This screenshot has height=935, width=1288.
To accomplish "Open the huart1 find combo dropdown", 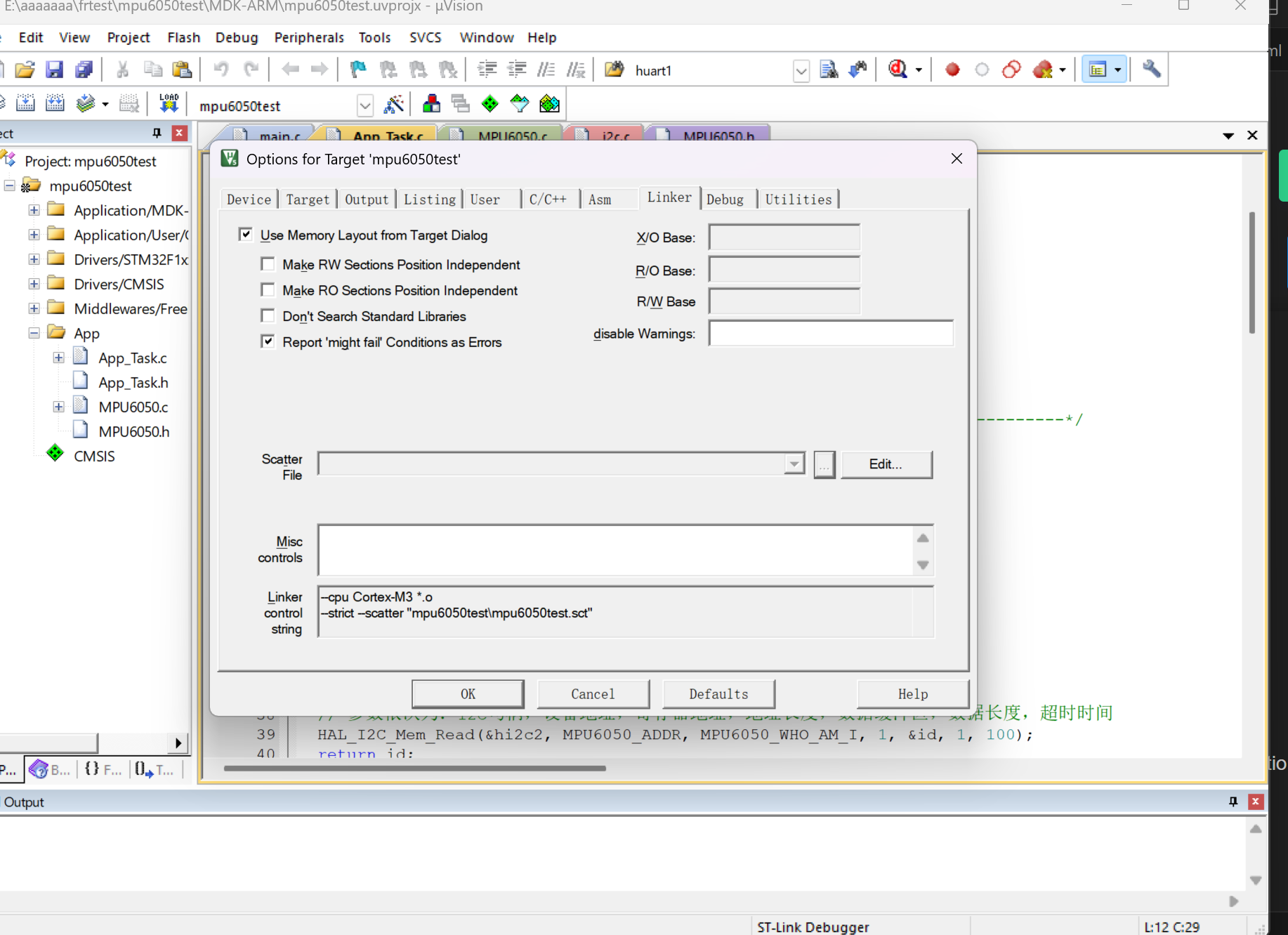I will [x=801, y=70].
